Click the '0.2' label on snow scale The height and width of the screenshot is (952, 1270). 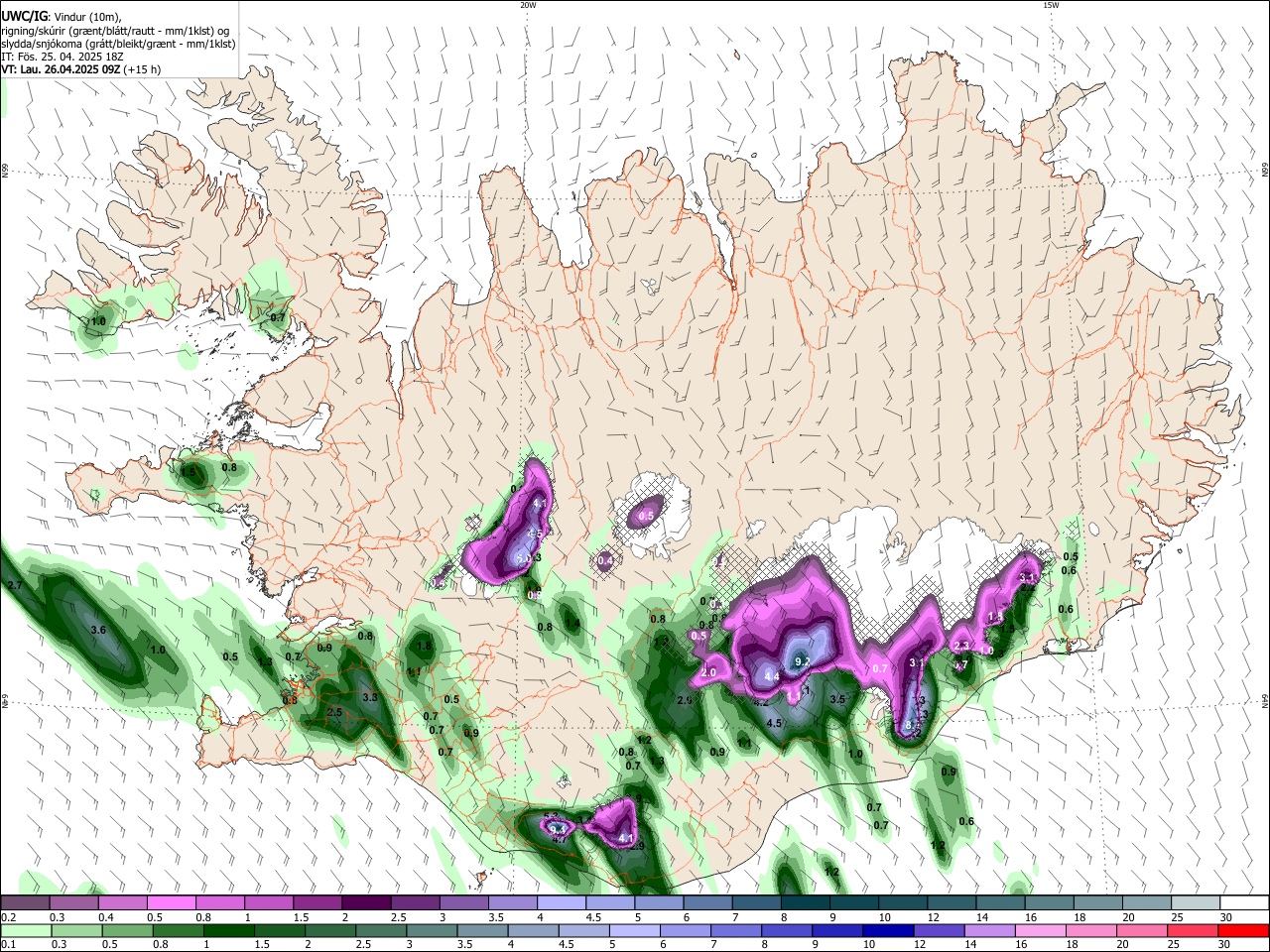tap(8, 917)
